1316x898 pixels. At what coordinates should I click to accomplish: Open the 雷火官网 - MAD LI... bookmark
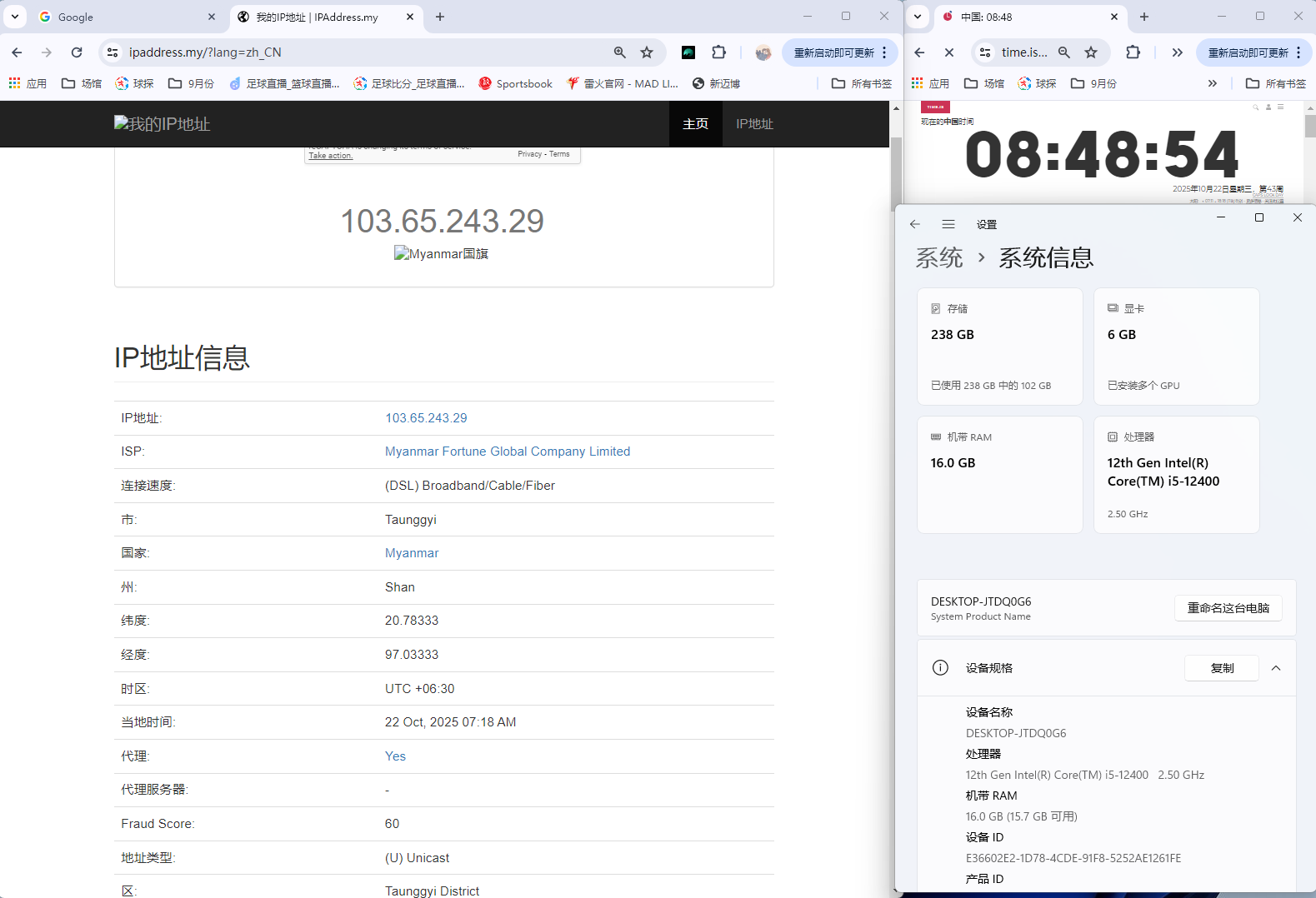[623, 83]
